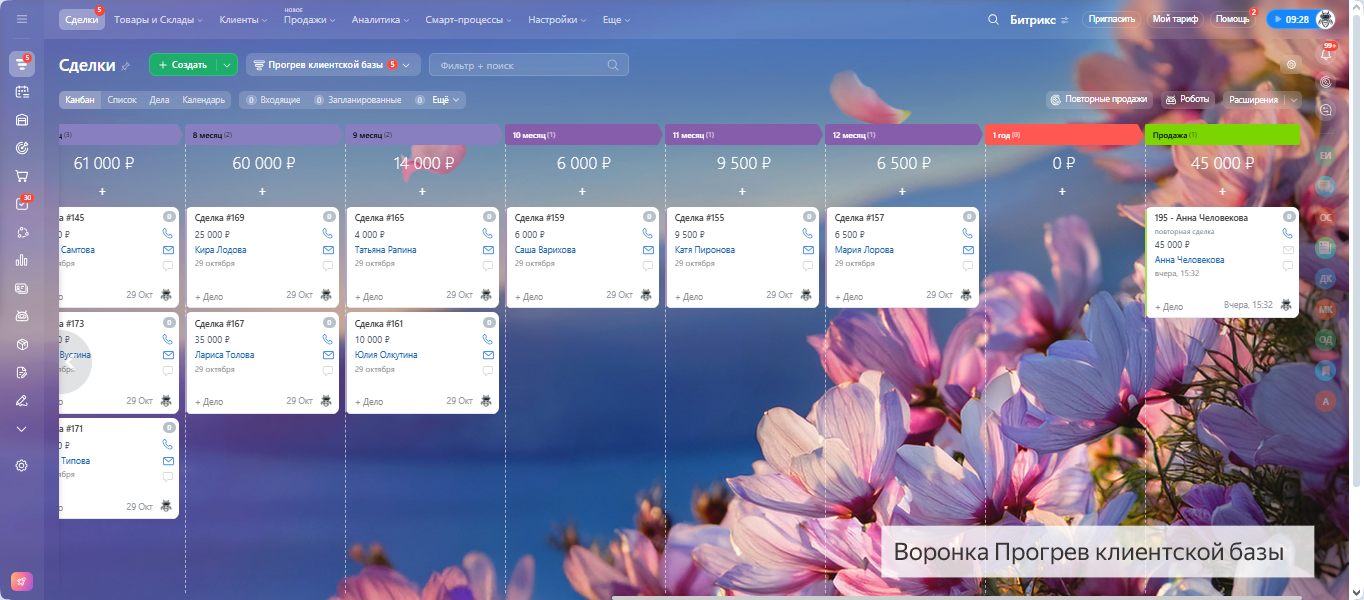Switch to the Дела view tab
The height and width of the screenshot is (600, 1364).
tap(159, 100)
